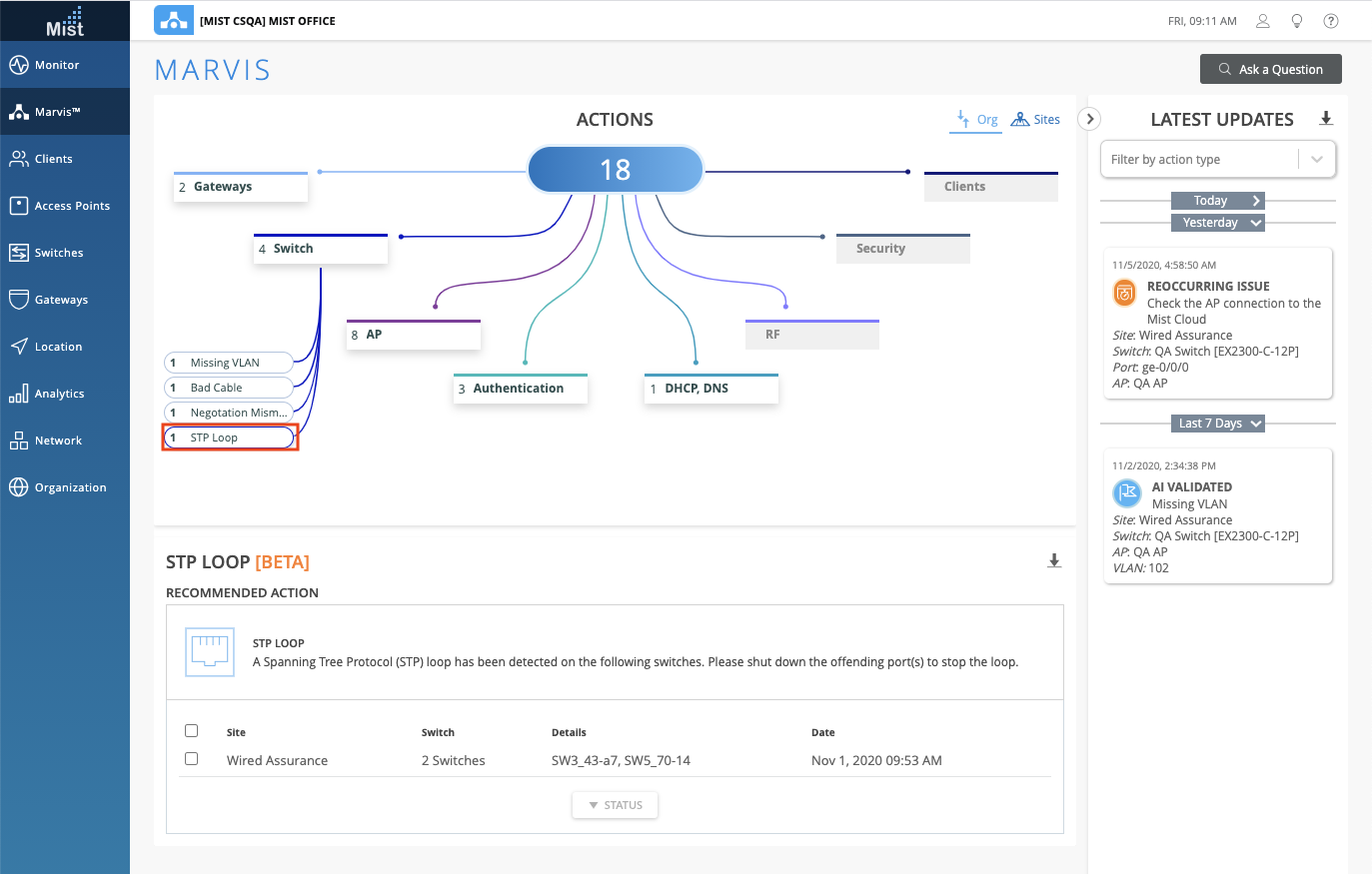Image resolution: width=1372 pixels, height=874 pixels.
Task: Click the Ask a Question button
Action: coord(1270,70)
